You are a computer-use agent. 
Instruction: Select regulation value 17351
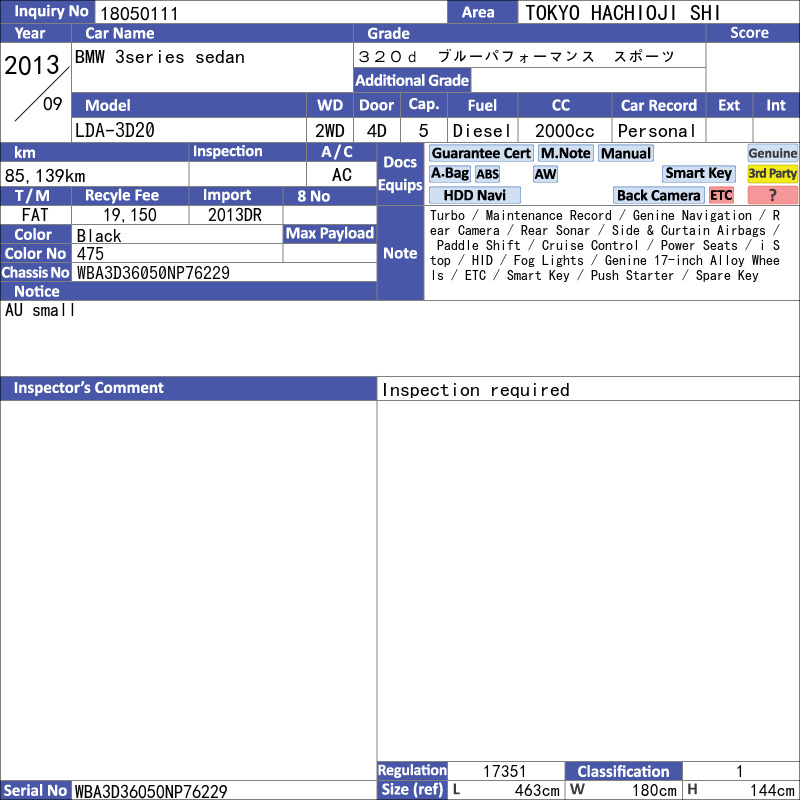pos(504,770)
